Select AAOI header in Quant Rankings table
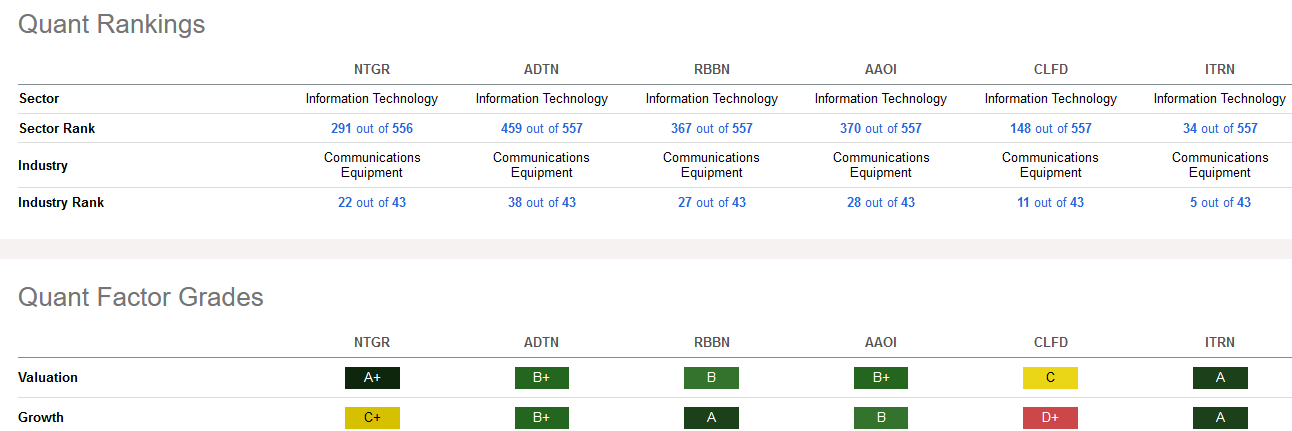The image size is (1292, 431). (881, 69)
